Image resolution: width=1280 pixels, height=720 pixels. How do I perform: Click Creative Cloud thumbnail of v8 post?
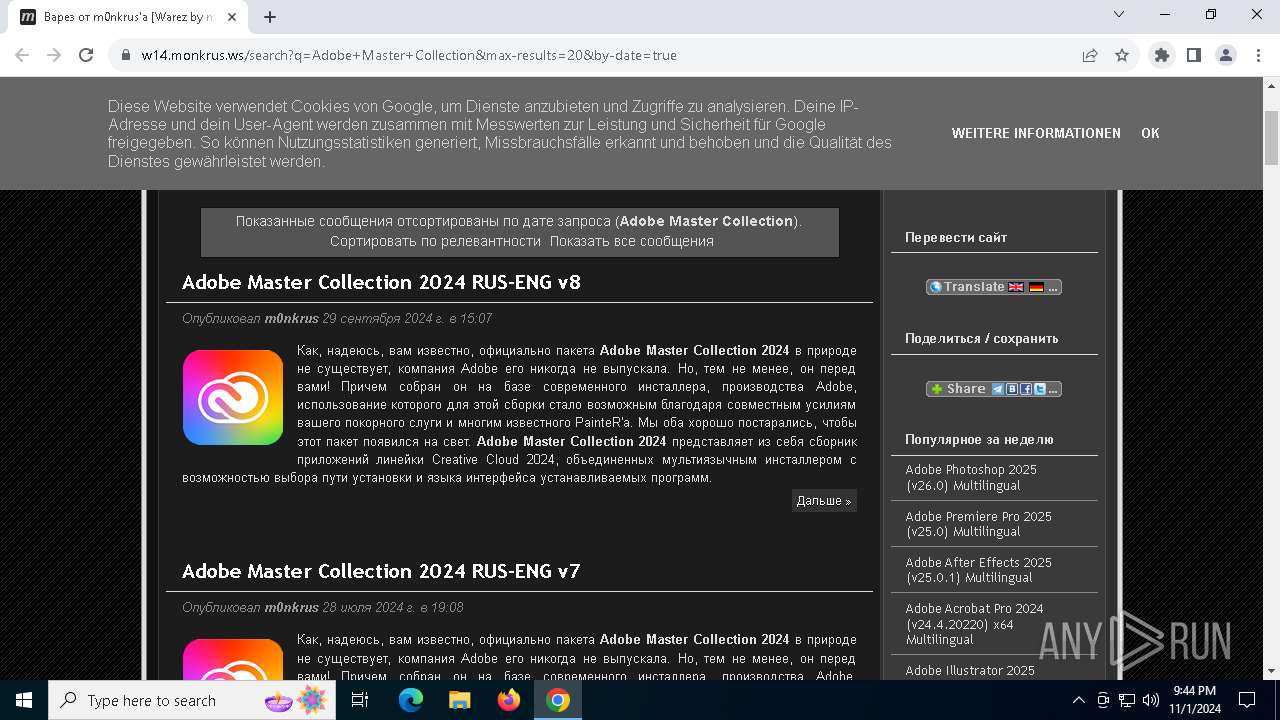pyautogui.click(x=233, y=397)
